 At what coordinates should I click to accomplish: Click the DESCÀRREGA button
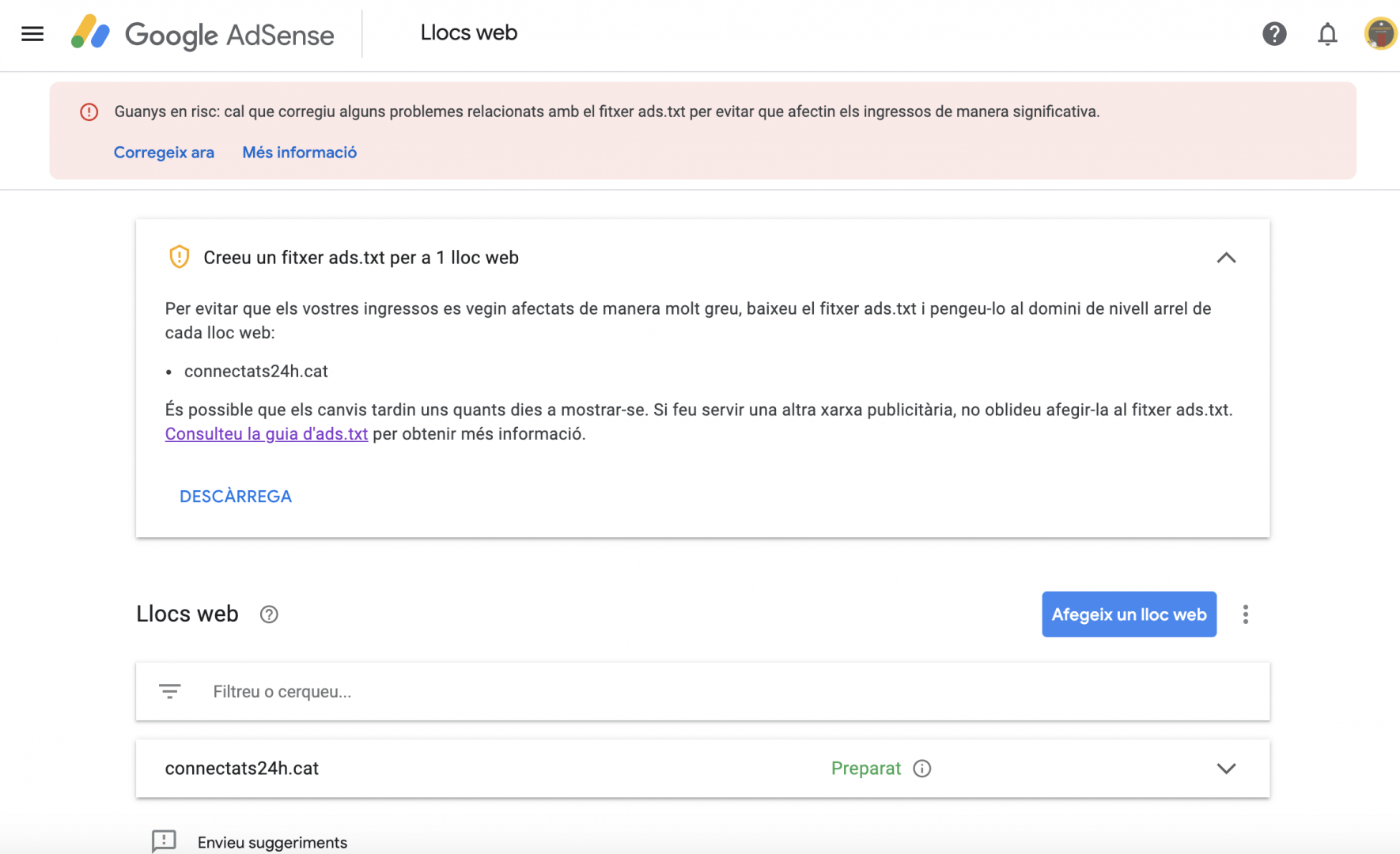(236, 497)
